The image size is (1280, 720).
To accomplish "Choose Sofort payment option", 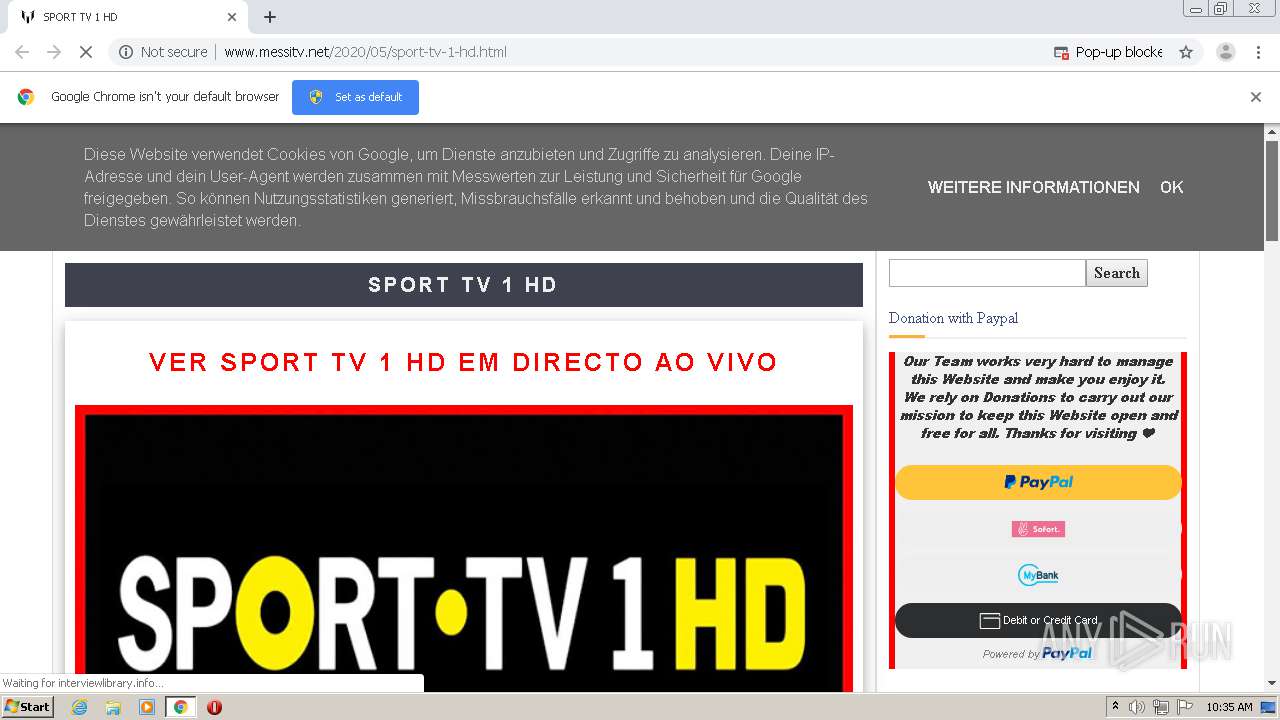I will (1038, 529).
